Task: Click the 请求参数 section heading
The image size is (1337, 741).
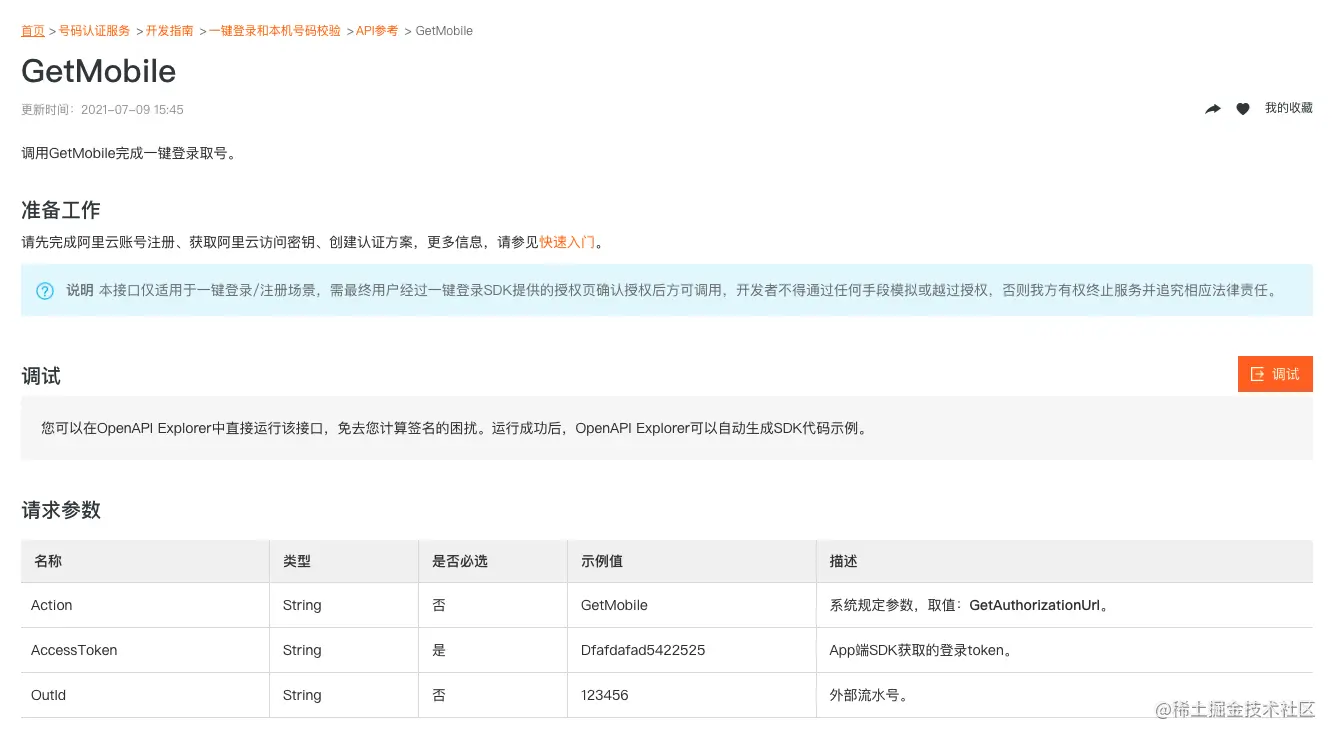Action: (x=61, y=510)
